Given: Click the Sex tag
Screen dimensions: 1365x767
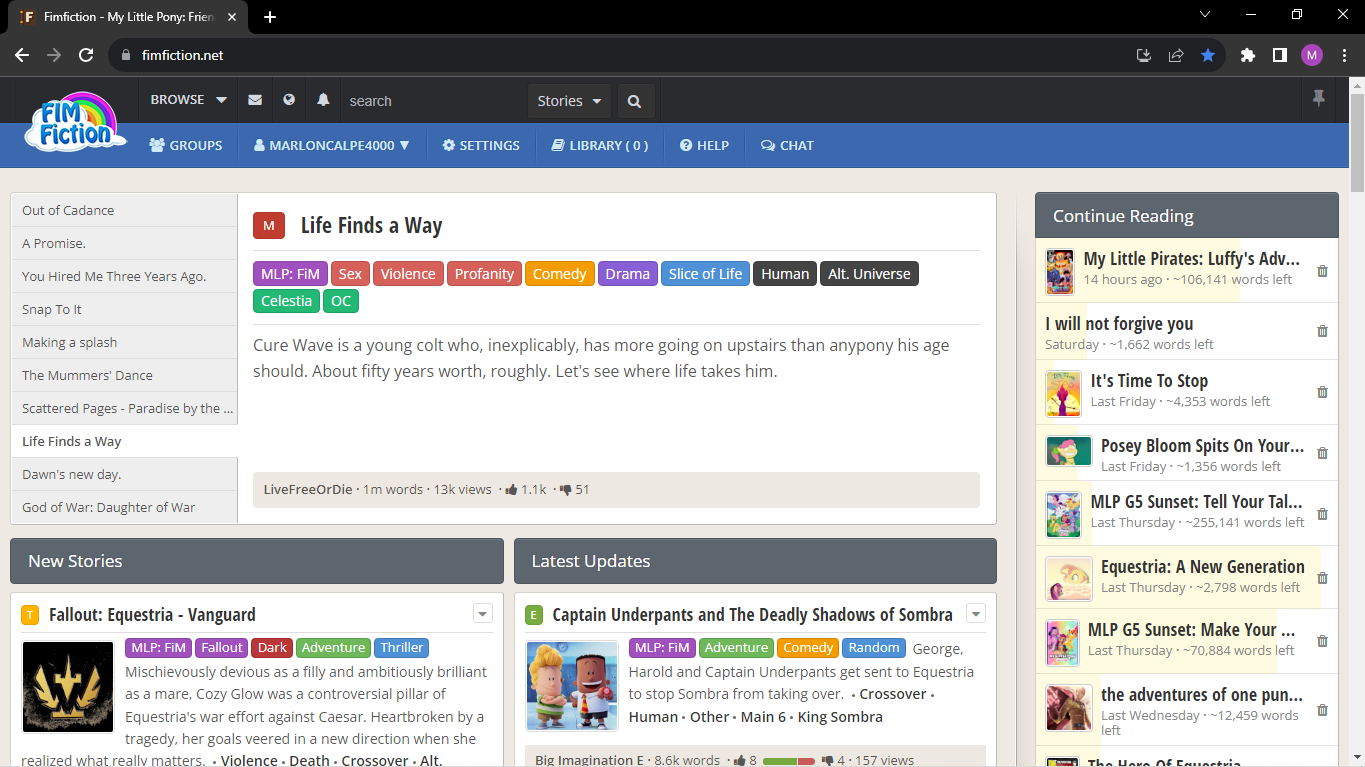Looking at the screenshot, I should coord(350,274).
